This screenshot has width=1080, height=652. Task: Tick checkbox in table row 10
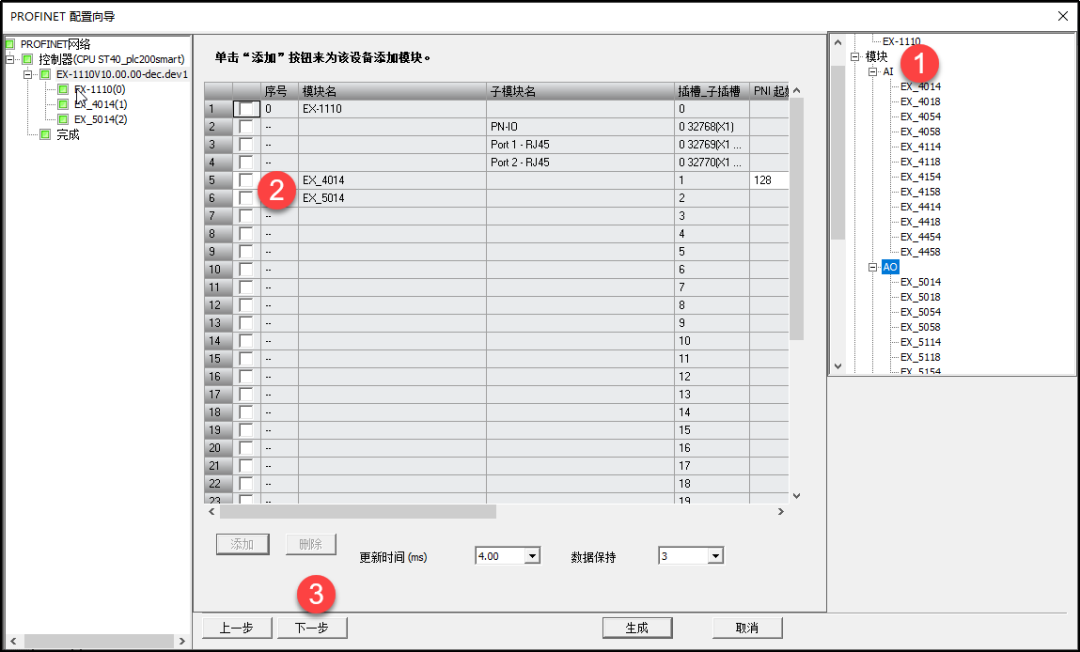point(246,270)
